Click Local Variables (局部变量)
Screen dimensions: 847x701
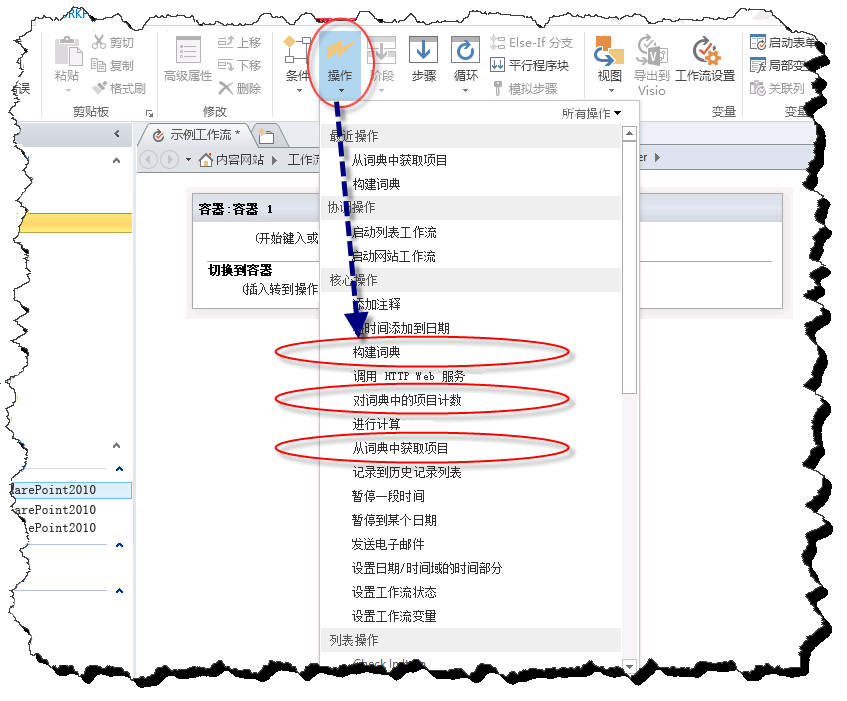point(781,65)
